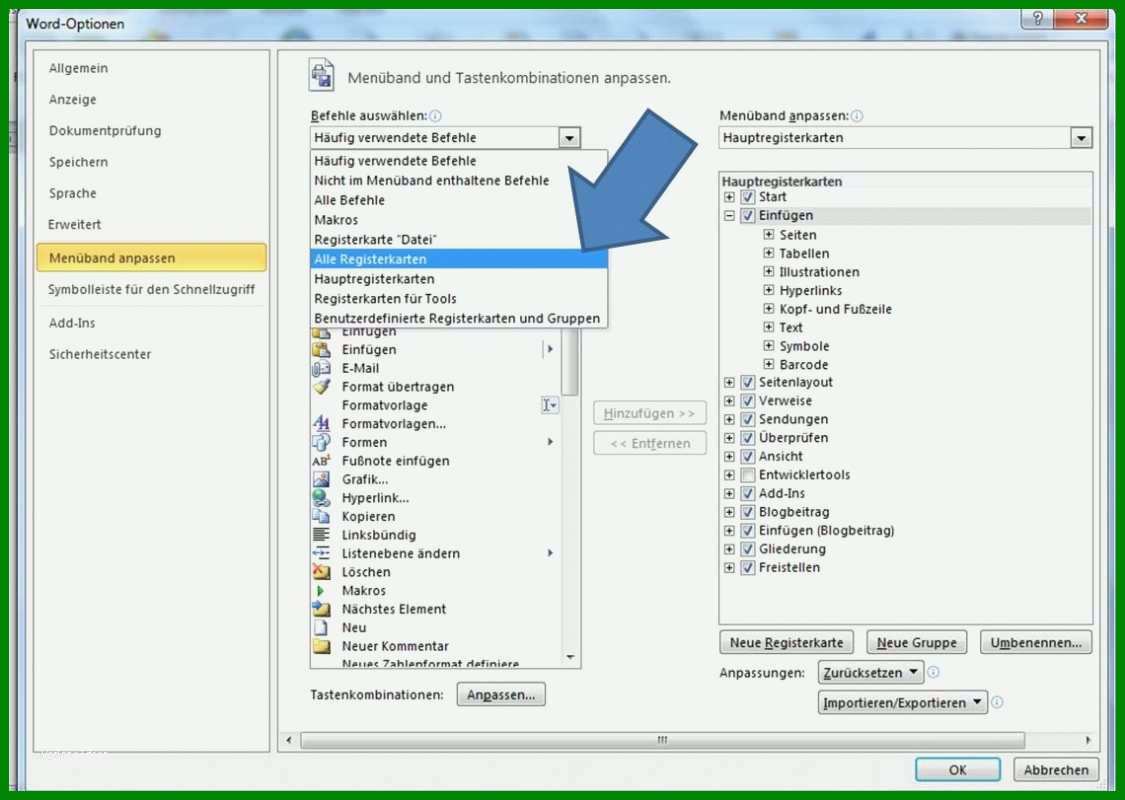Screen dimensions: 1125x800
Task: Open the Zurücksetzen dropdown
Action: tap(870, 672)
